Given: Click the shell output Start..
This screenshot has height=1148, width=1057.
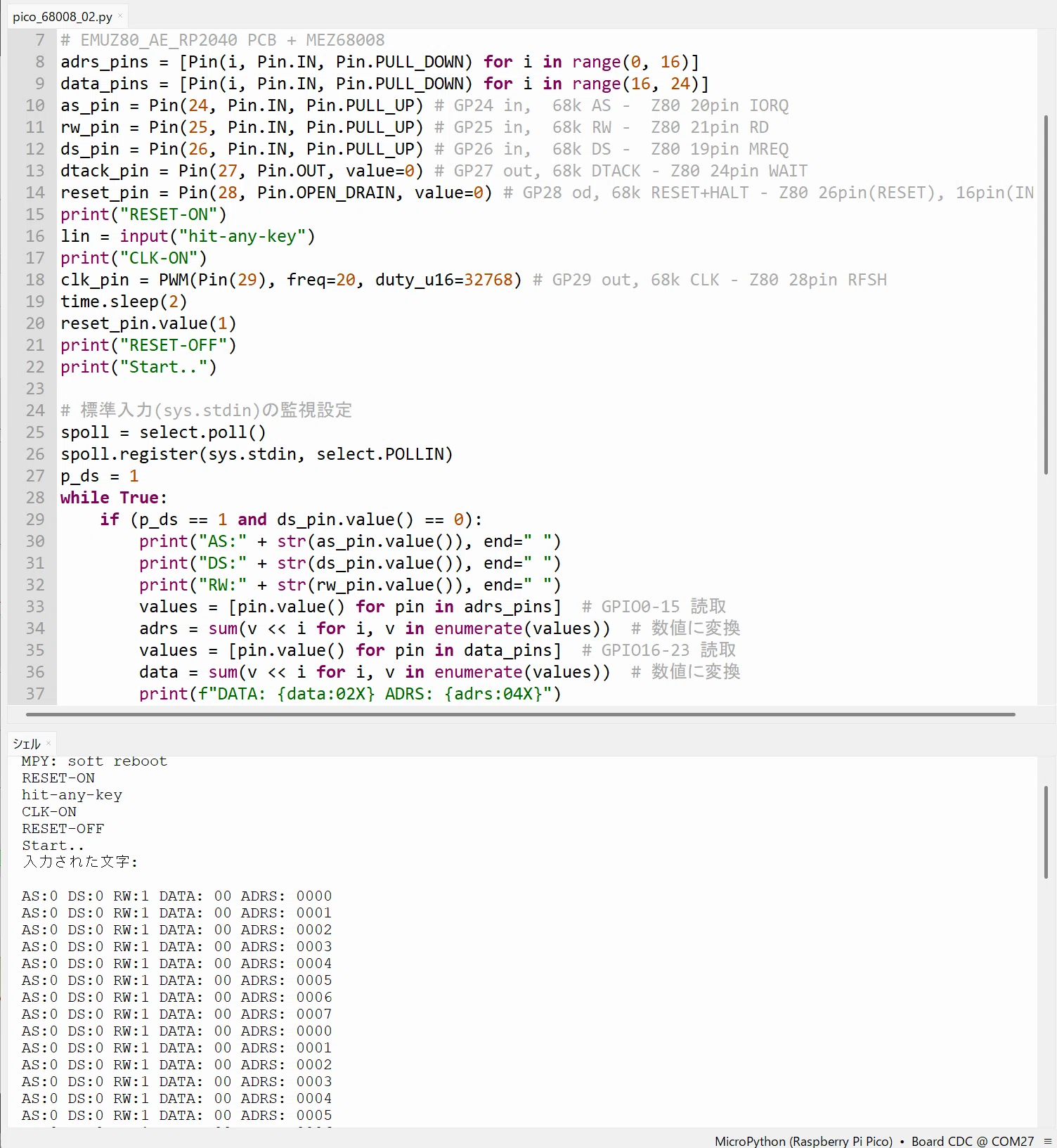Looking at the screenshot, I should [53, 846].
